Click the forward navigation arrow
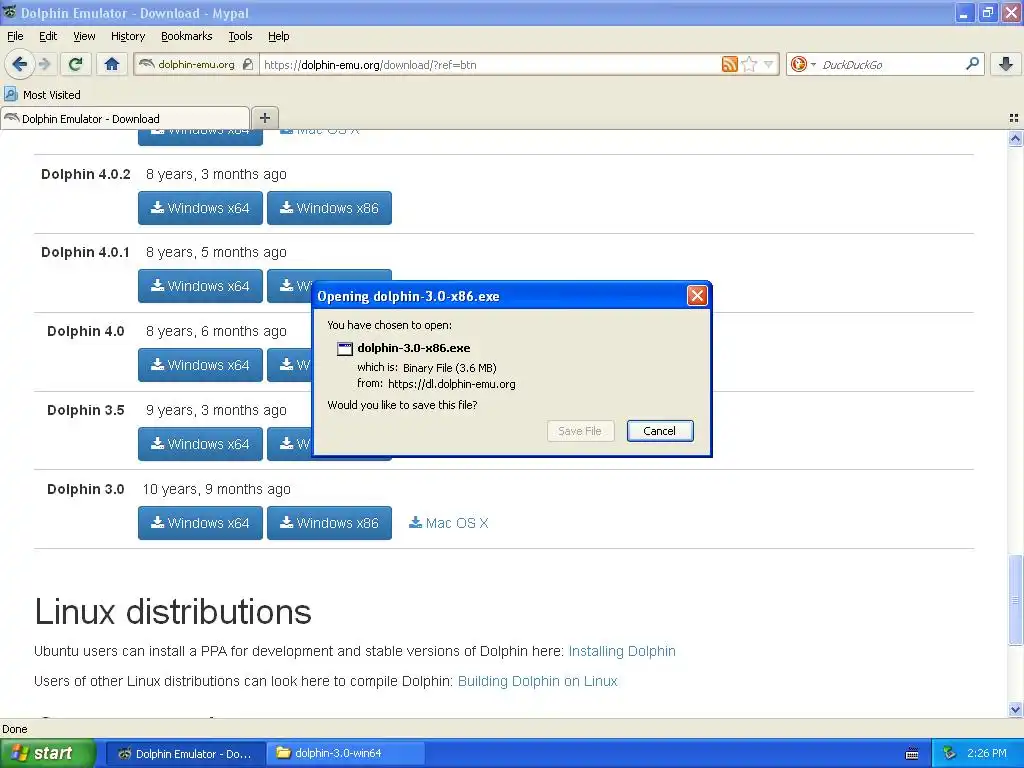 click(x=44, y=64)
